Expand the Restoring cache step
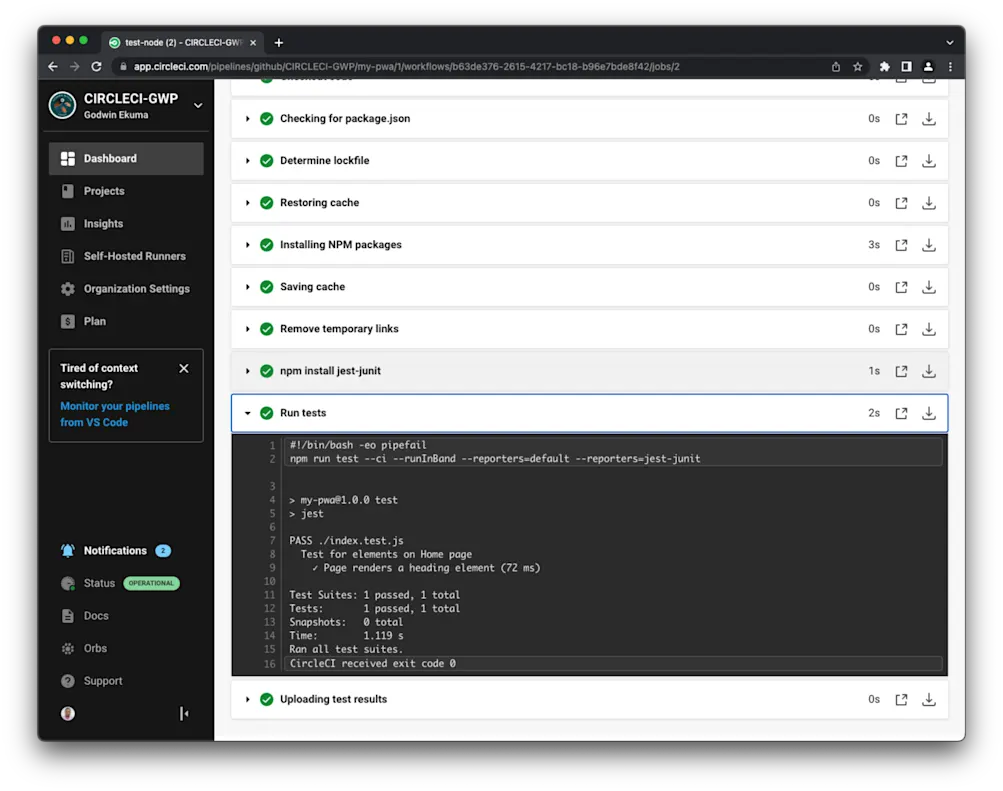 pos(248,203)
